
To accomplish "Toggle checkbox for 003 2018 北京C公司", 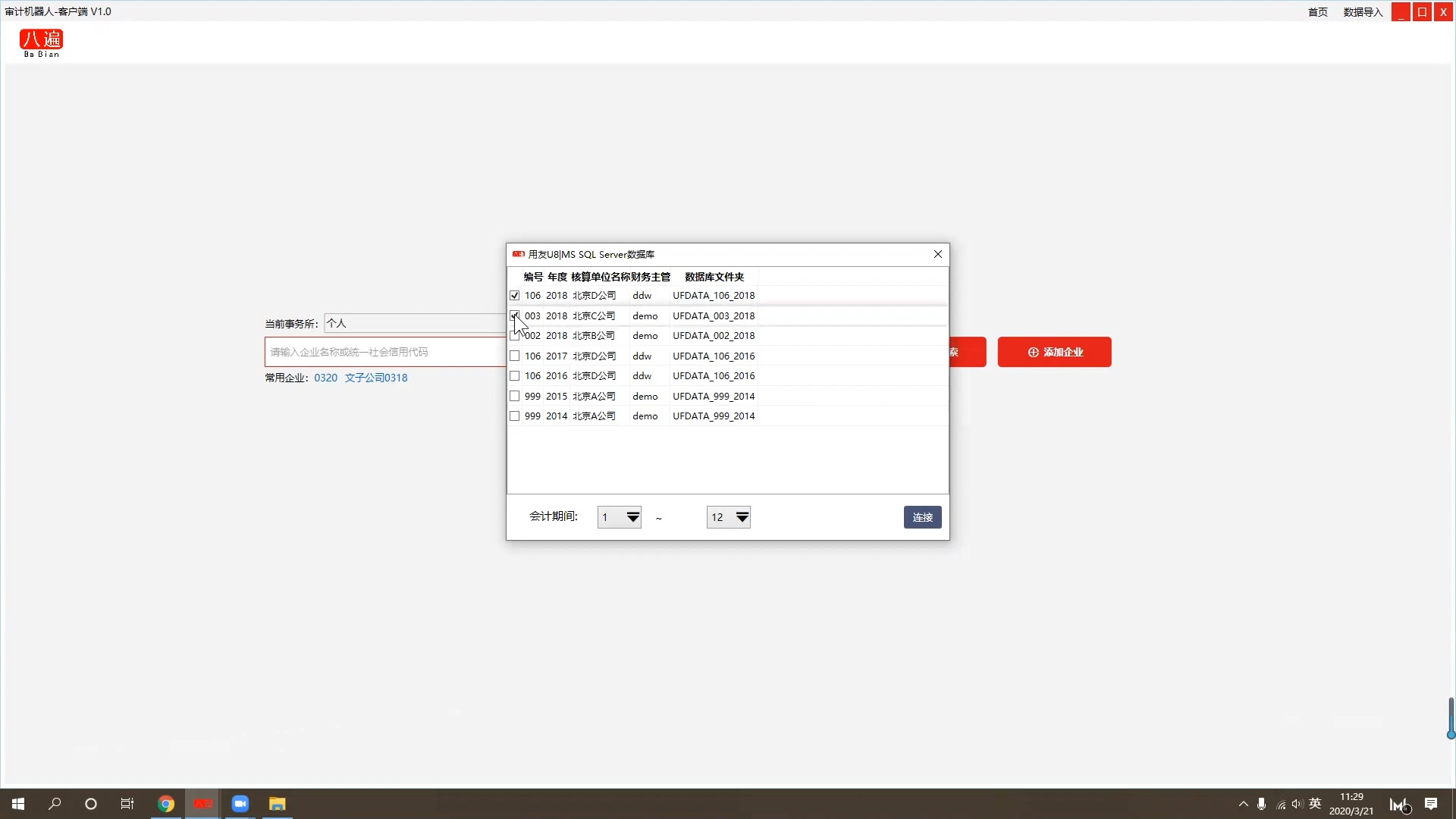I will [515, 315].
